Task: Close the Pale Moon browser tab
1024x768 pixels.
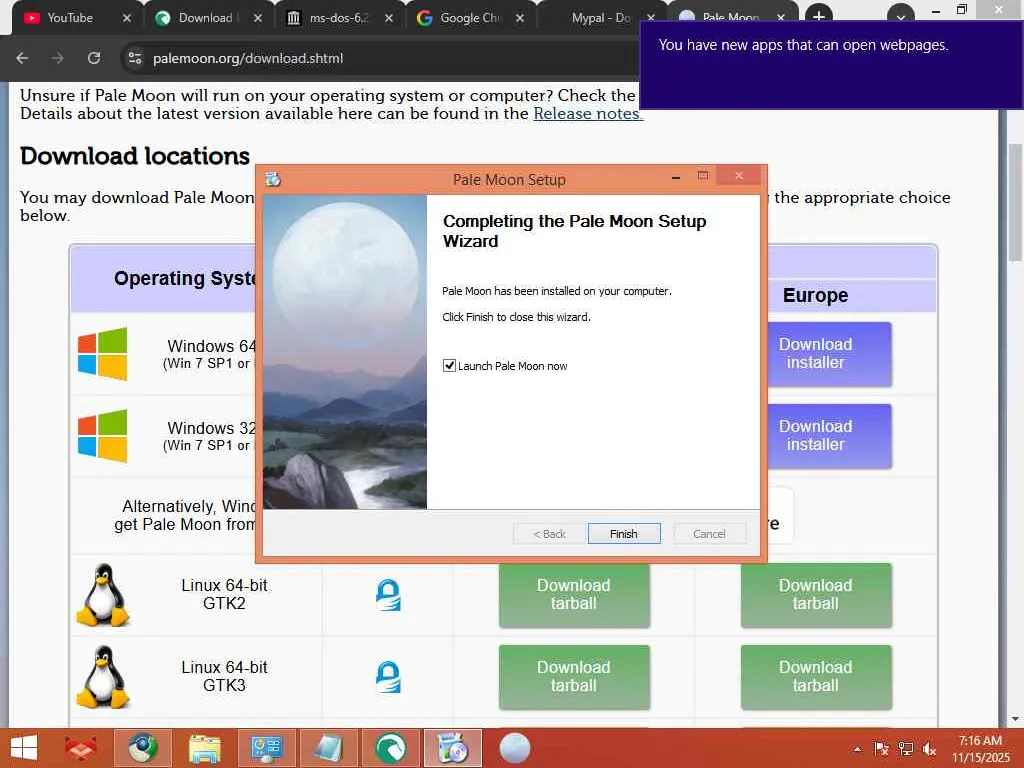Action: (x=781, y=18)
